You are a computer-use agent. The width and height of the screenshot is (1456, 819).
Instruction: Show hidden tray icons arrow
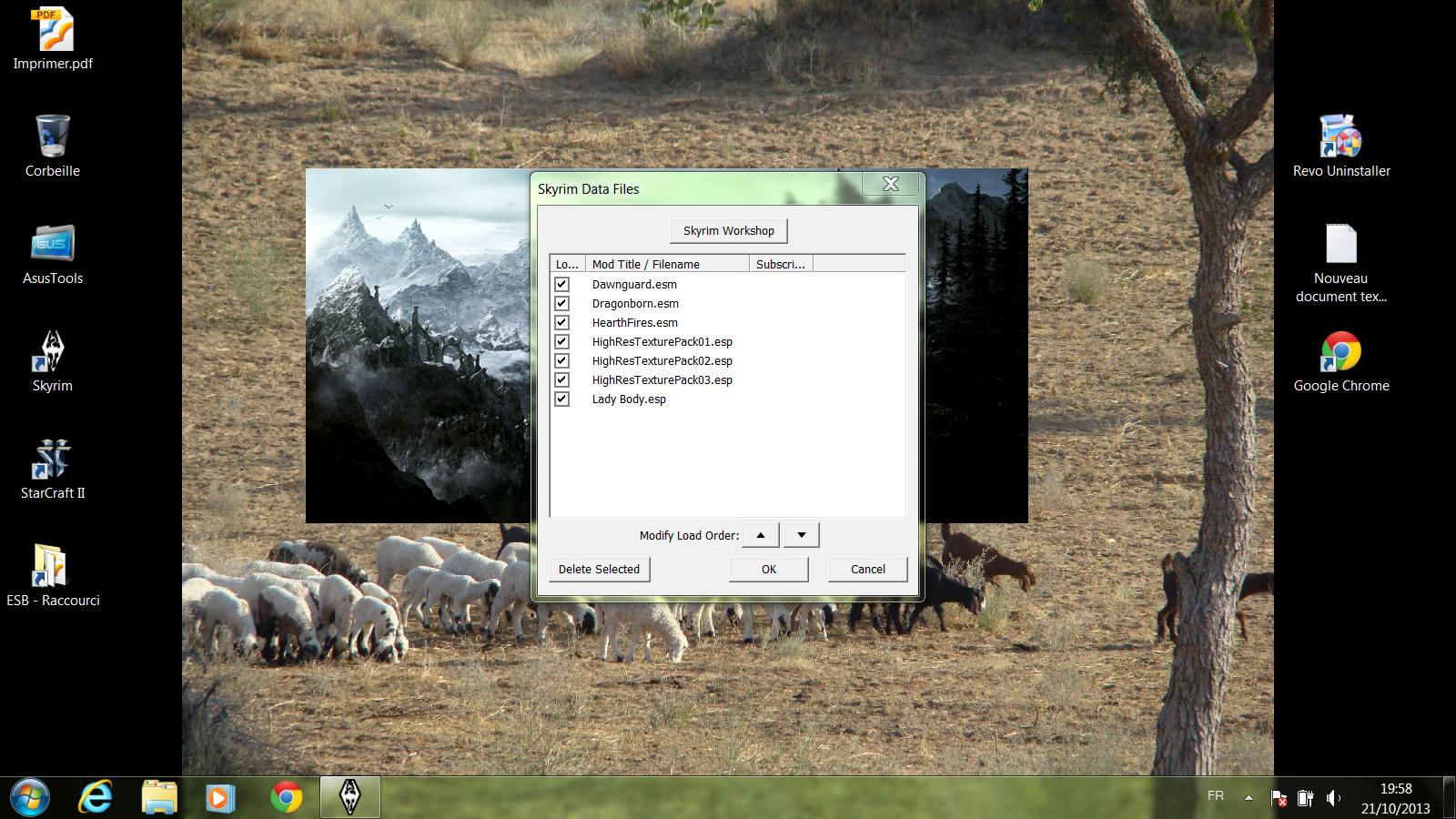tap(1249, 797)
